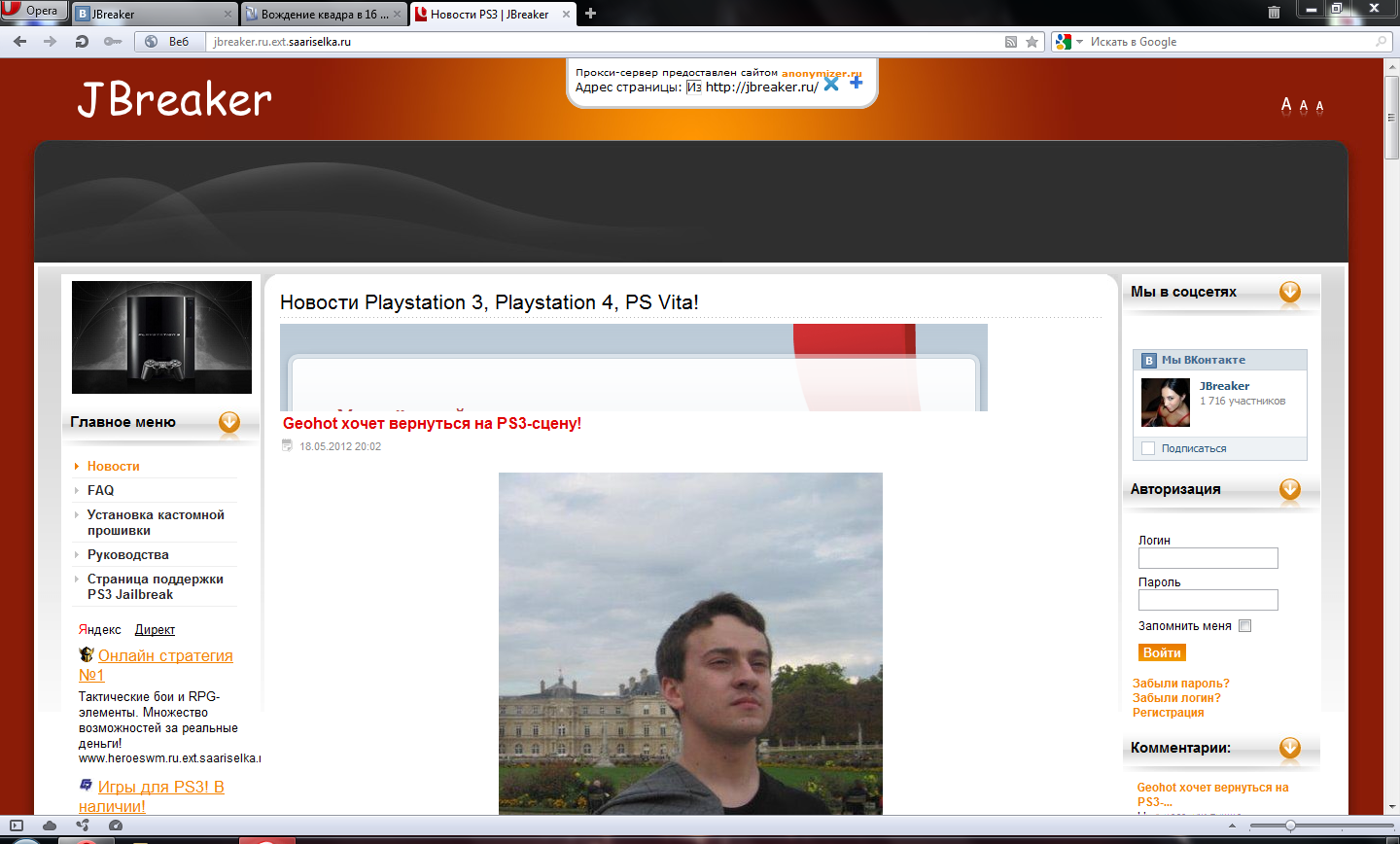This screenshot has height=844, width=1400.
Task: Click the JBreaker site logo
Action: tap(175, 100)
